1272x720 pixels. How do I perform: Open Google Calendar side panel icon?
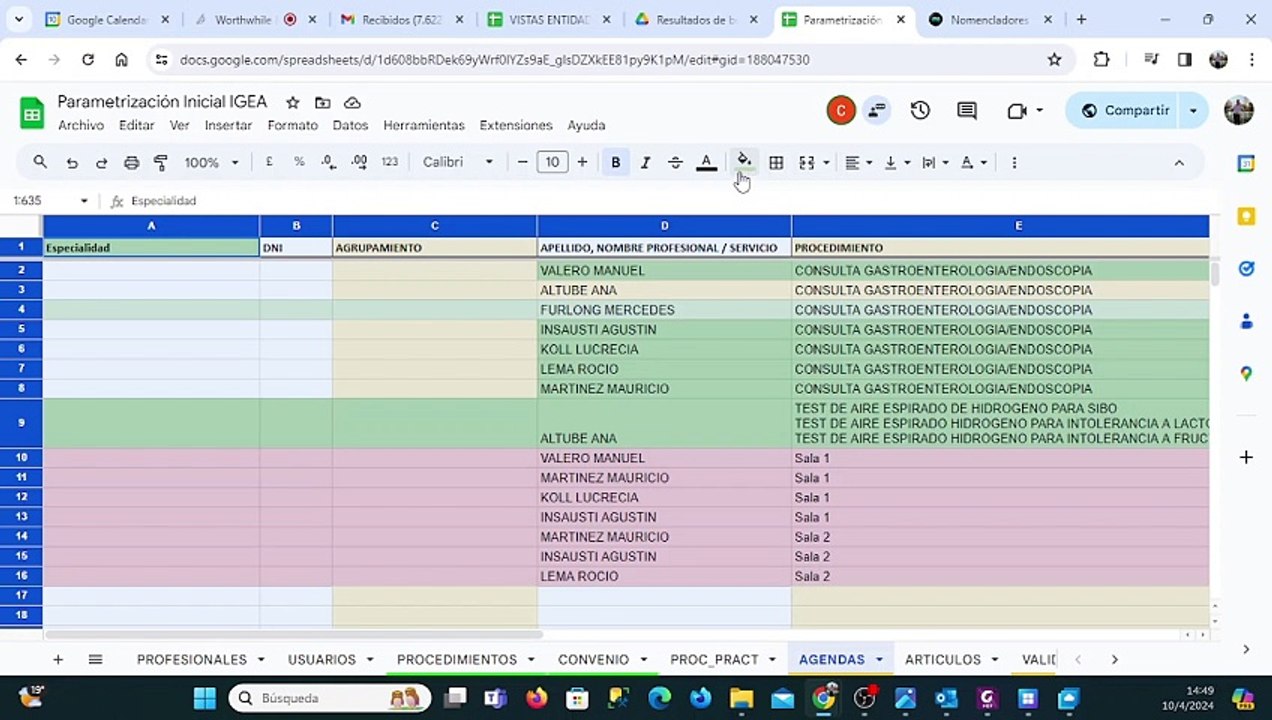pyautogui.click(x=1246, y=164)
